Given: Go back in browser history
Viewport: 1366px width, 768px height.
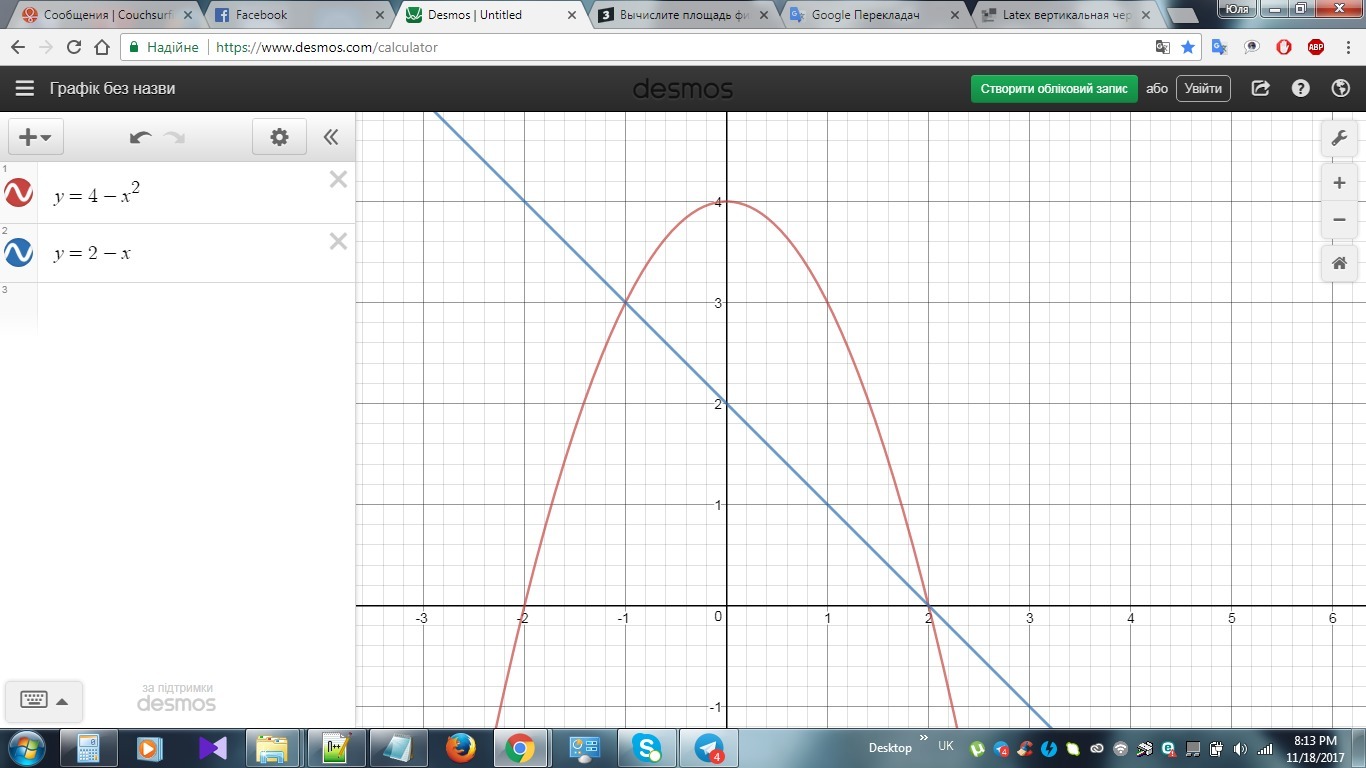Looking at the screenshot, I should click(x=18, y=47).
